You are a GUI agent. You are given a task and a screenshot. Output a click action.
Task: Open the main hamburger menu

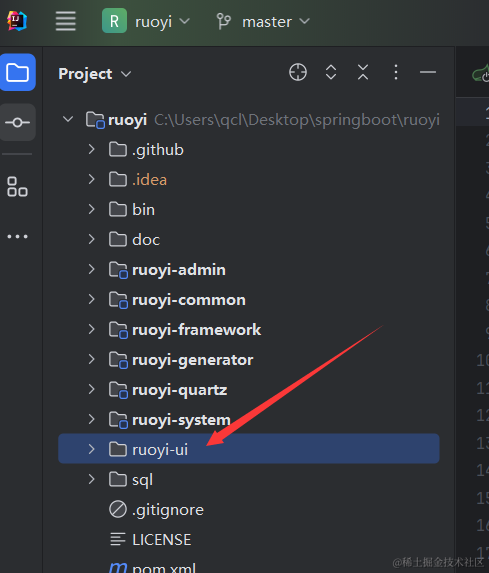(66, 21)
